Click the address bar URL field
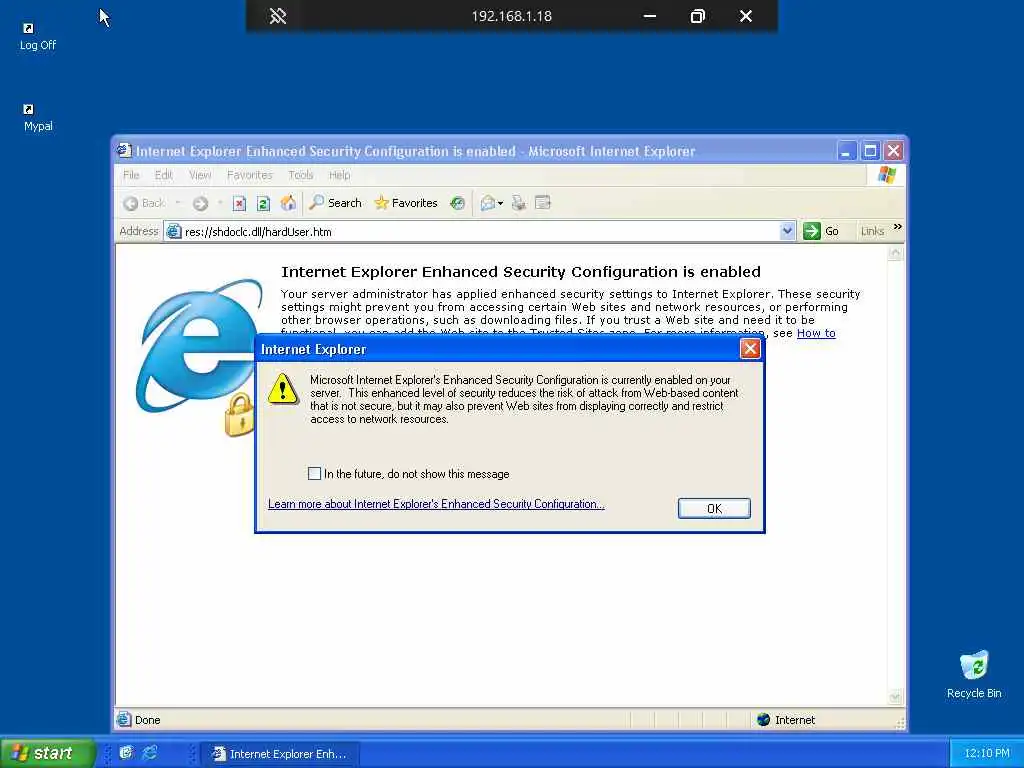Image resolution: width=1024 pixels, height=768 pixels. pyautogui.click(x=480, y=231)
